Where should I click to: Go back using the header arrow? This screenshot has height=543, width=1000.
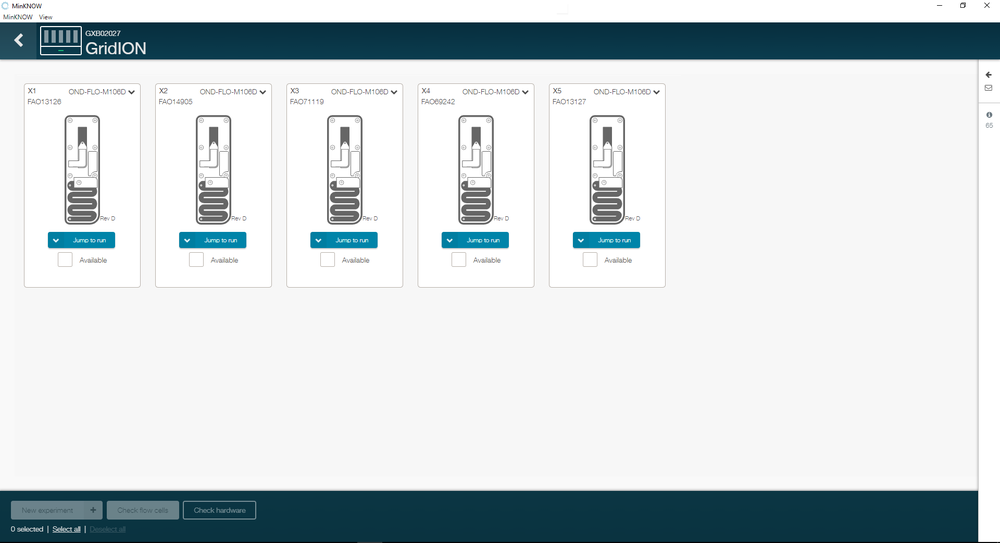[x=18, y=41]
